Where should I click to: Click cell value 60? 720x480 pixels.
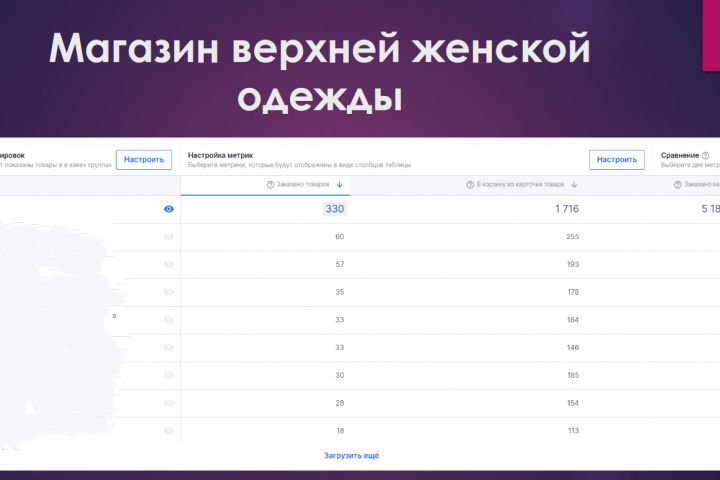click(339, 237)
